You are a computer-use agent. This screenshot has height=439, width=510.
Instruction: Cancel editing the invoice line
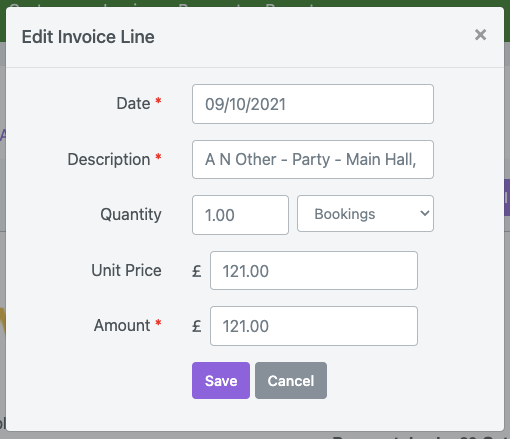click(291, 380)
